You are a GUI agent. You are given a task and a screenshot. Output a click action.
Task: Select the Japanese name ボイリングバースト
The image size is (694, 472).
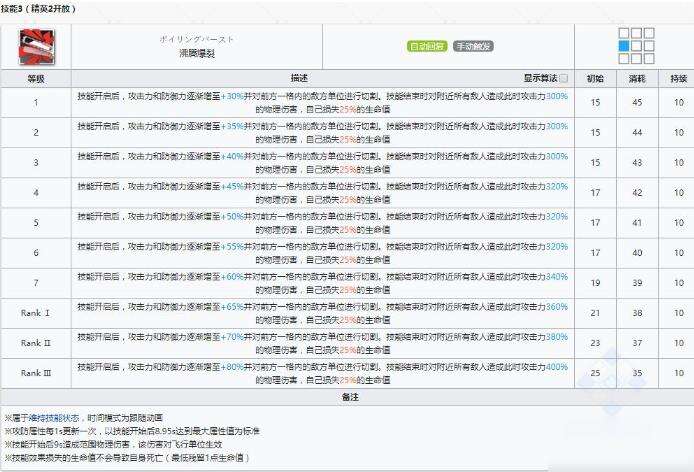(x=197, y=39)
